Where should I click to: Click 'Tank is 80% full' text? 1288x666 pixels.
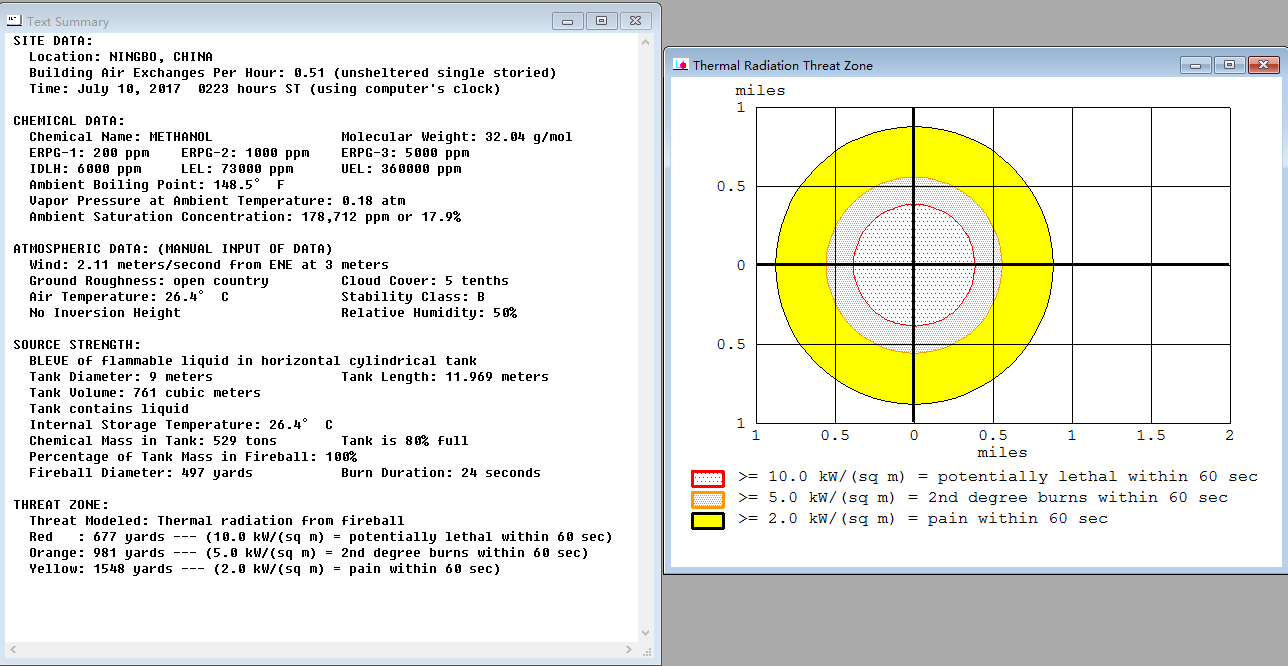click(405, 441)
